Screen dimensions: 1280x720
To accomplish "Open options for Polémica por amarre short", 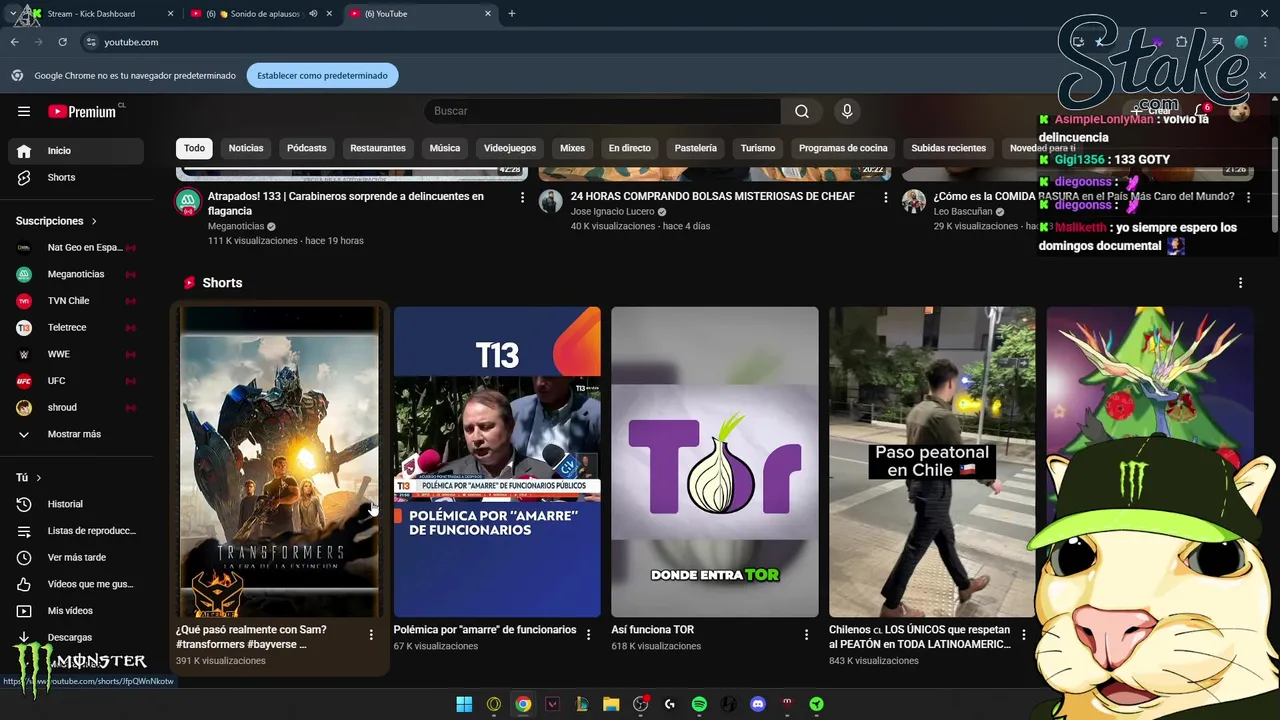I will click(588, 635).
